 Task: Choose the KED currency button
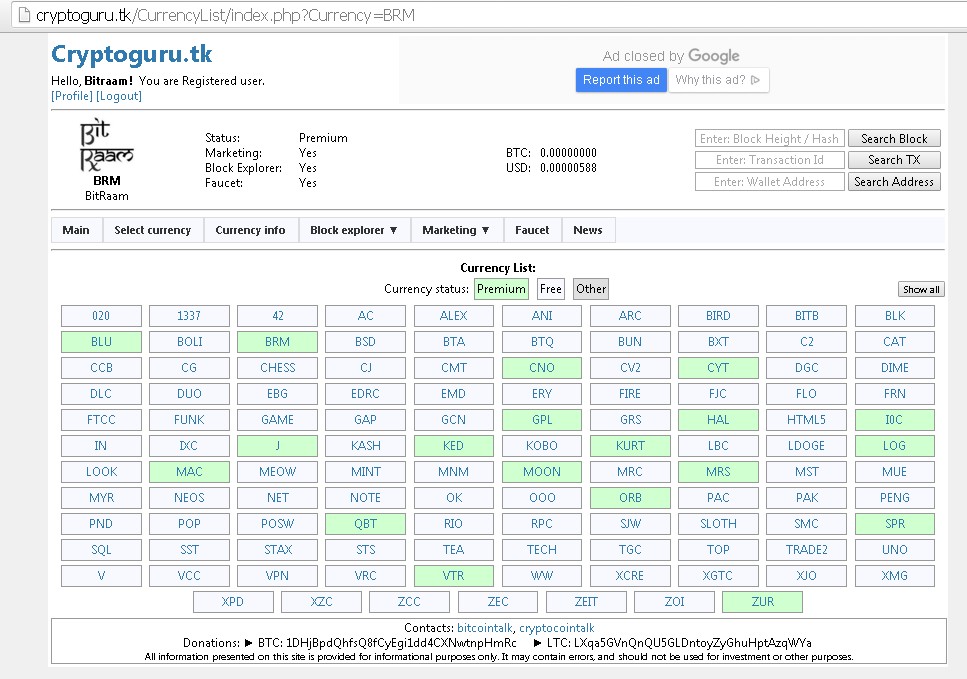(x=453, y=445)
